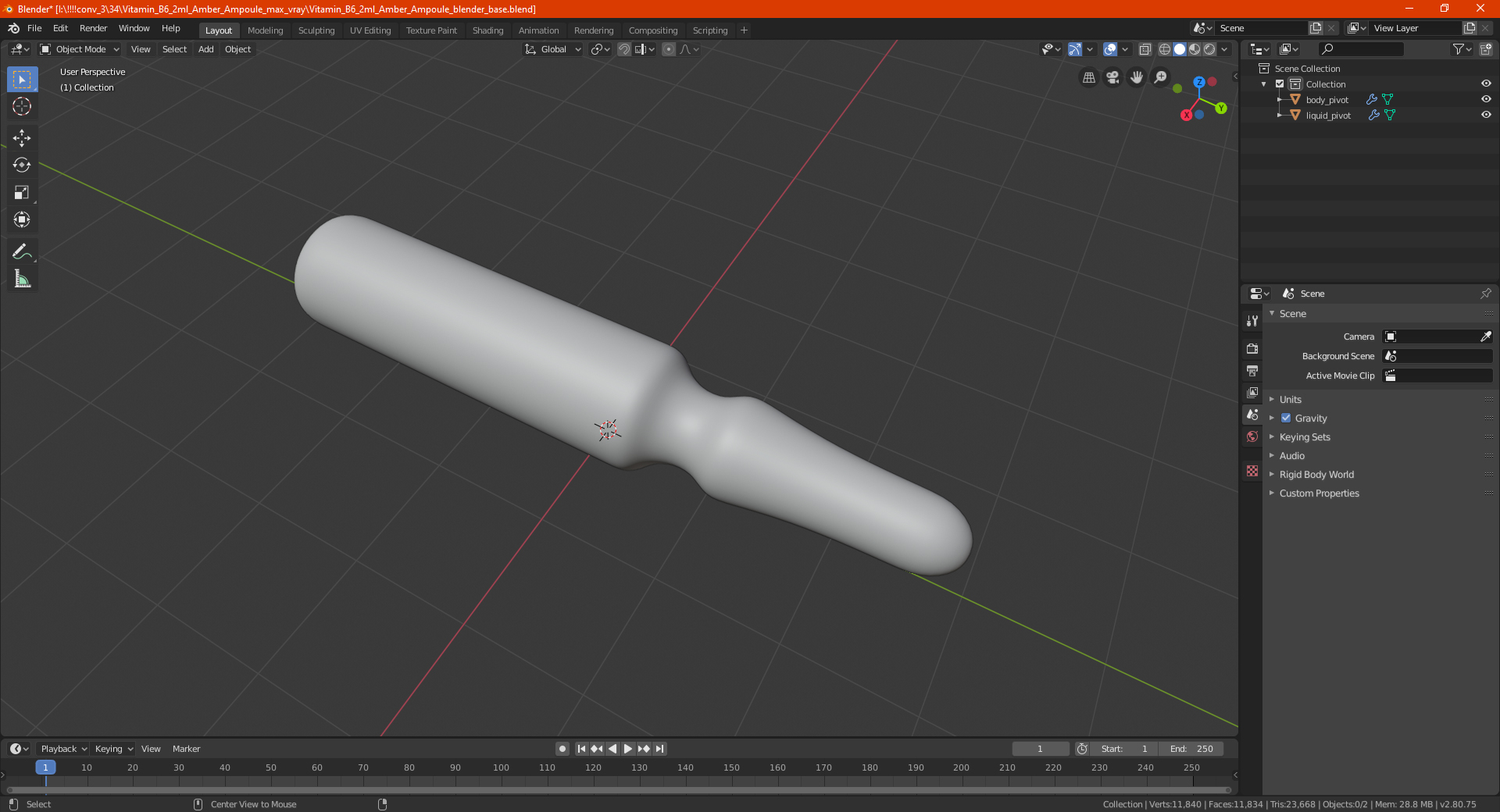Click the Y axis gizmo handle
The image size is (1500, 812).
point(1221,109)
